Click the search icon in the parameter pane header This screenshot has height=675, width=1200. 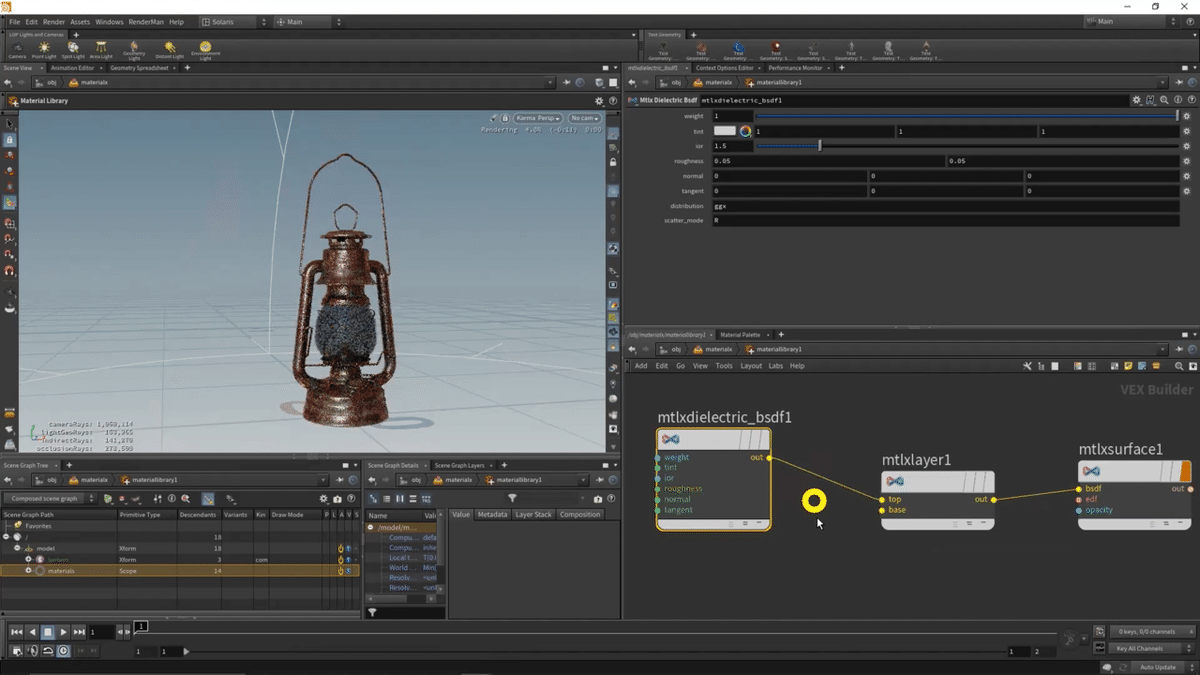[1164, 100]
